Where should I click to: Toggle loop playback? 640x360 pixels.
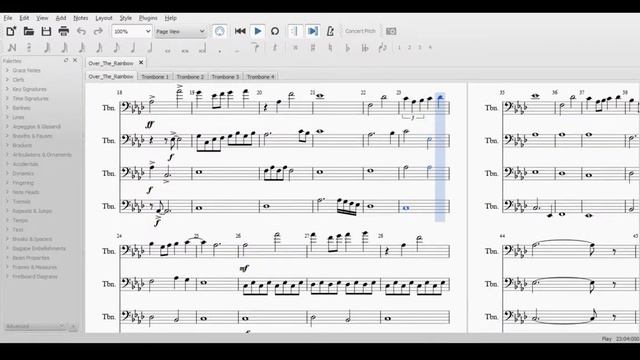point(275,31)
